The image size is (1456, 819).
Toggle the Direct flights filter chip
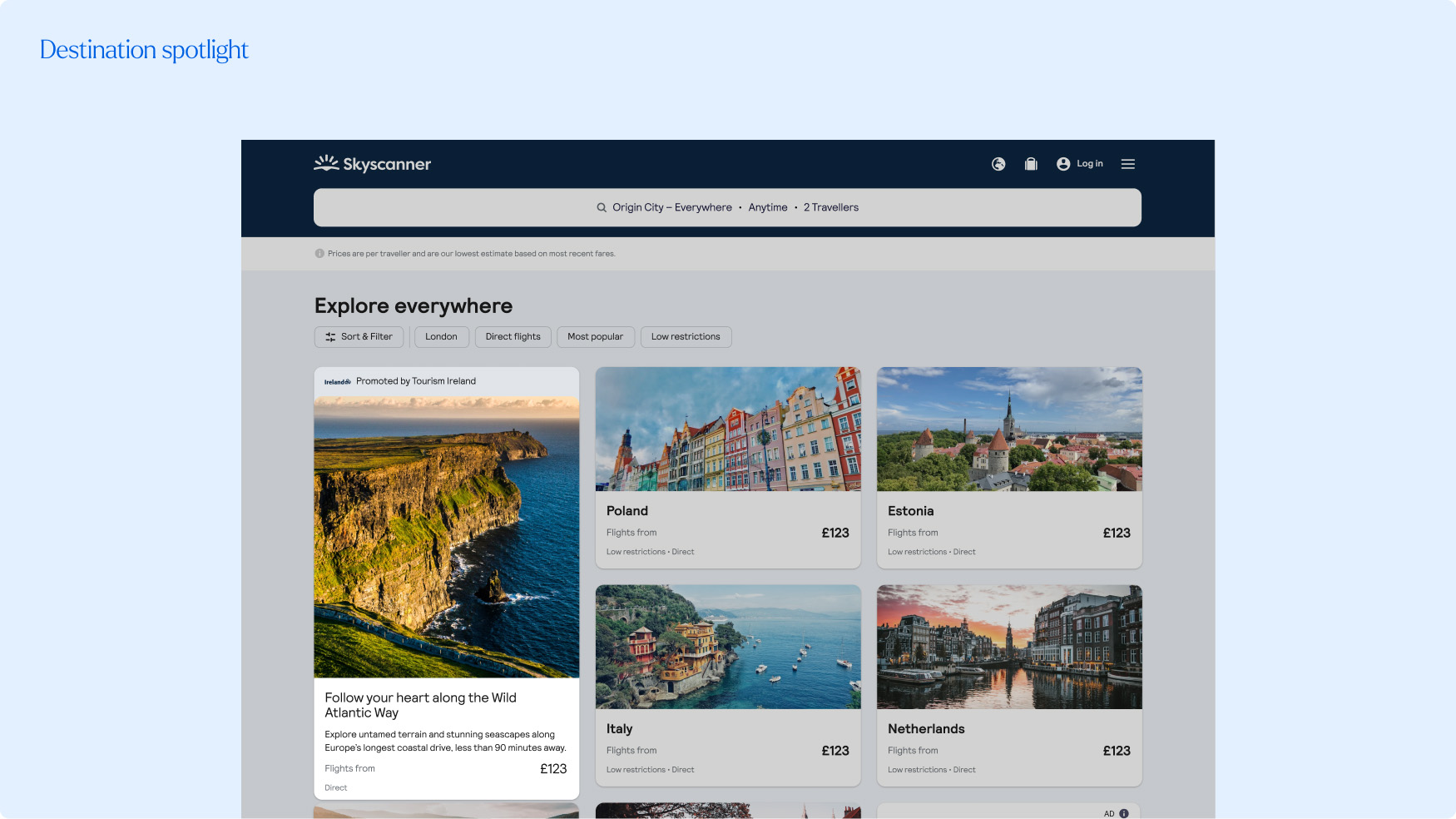click(x=513, y=337)
